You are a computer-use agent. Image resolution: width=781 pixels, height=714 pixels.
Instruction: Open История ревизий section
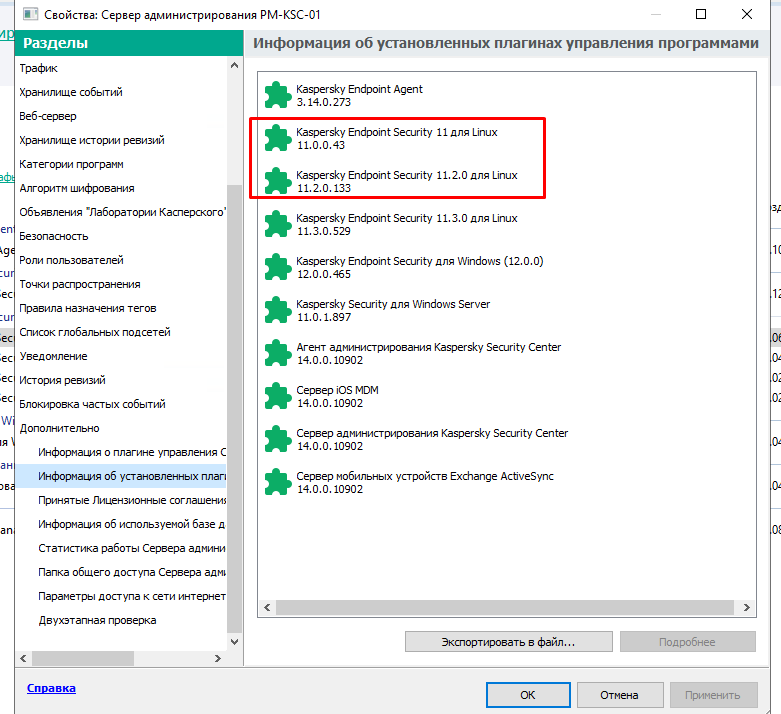(62, 380)
